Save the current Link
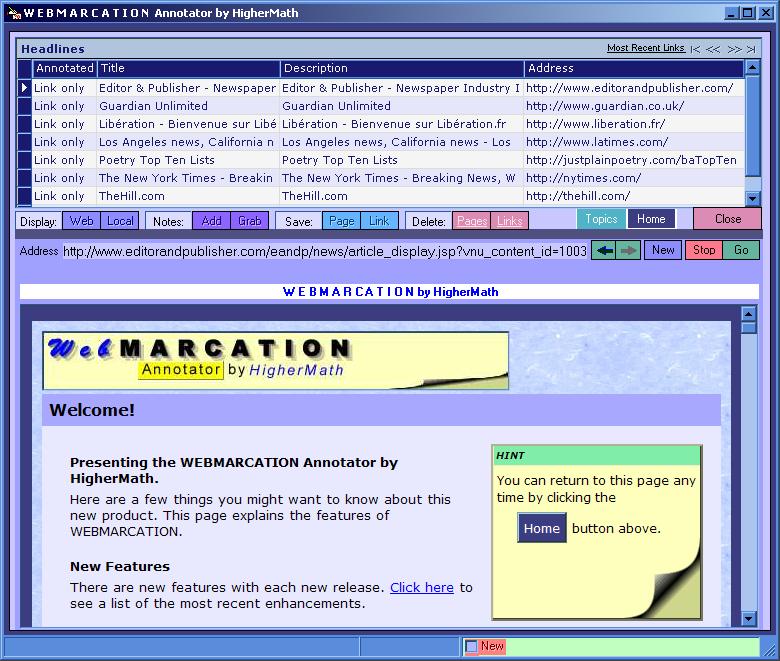Image resolution: width=780 pixels, height=661 pixels. pyautogui.click(x=379, y=221)
